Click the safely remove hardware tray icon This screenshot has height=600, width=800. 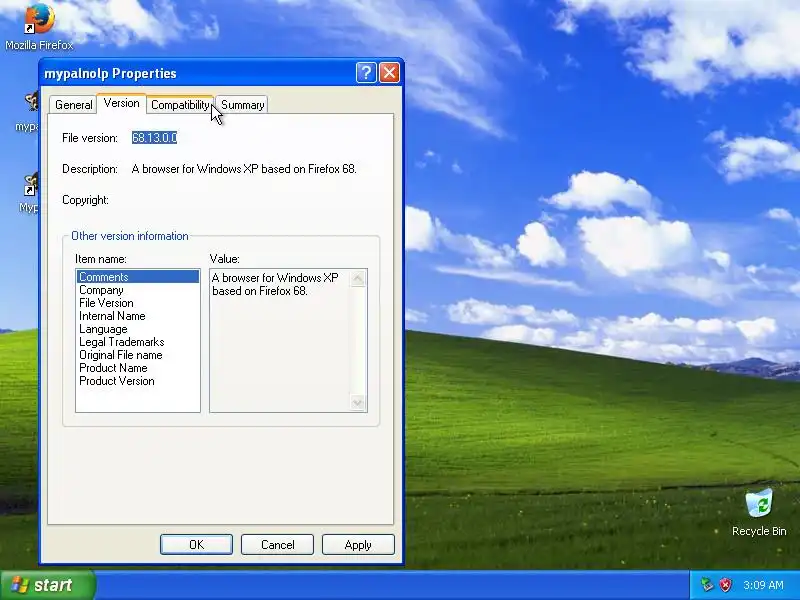(x=707, y=585)
